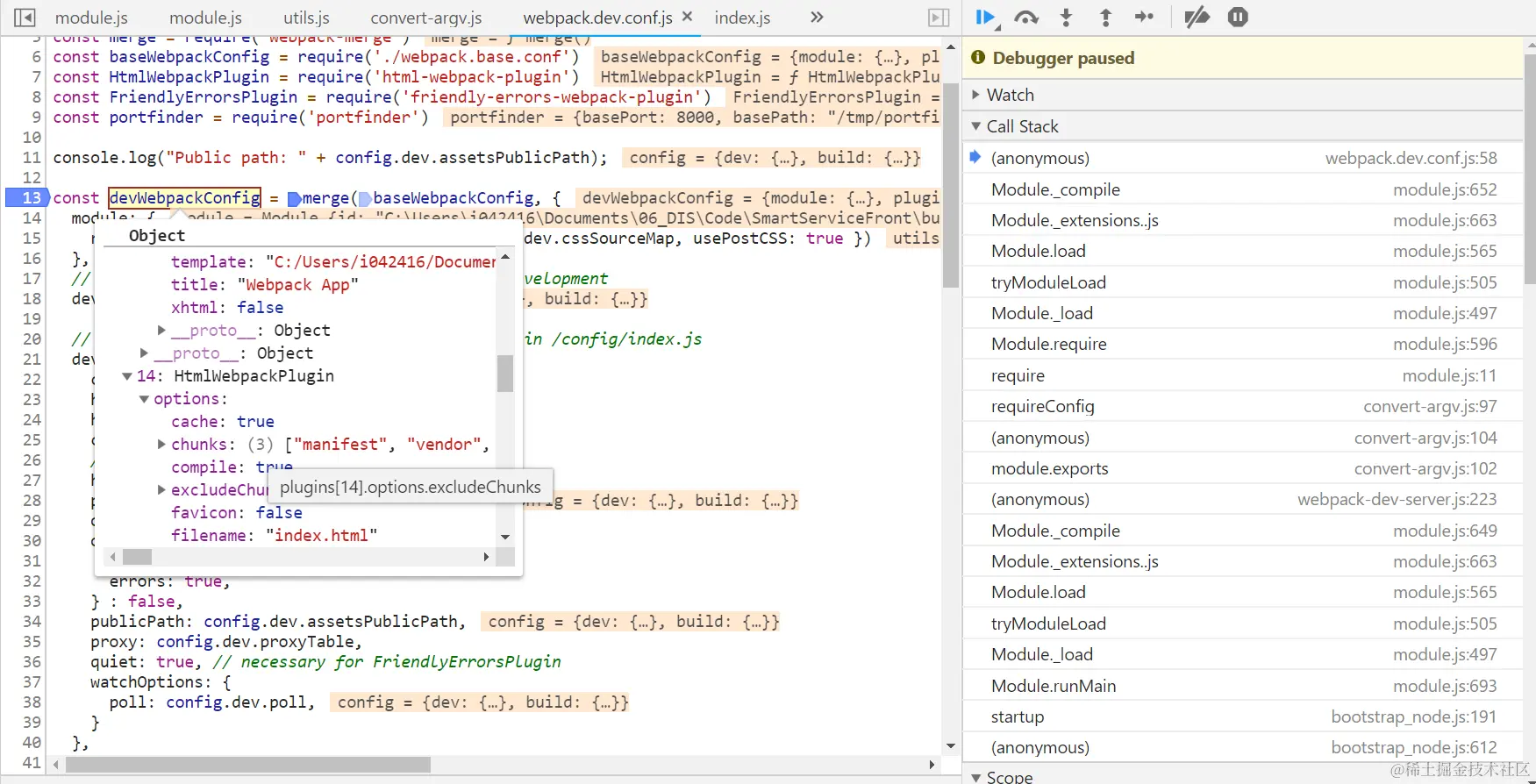
Task: Toggle the file navigator sidebar icon
Action: point(25,18)
